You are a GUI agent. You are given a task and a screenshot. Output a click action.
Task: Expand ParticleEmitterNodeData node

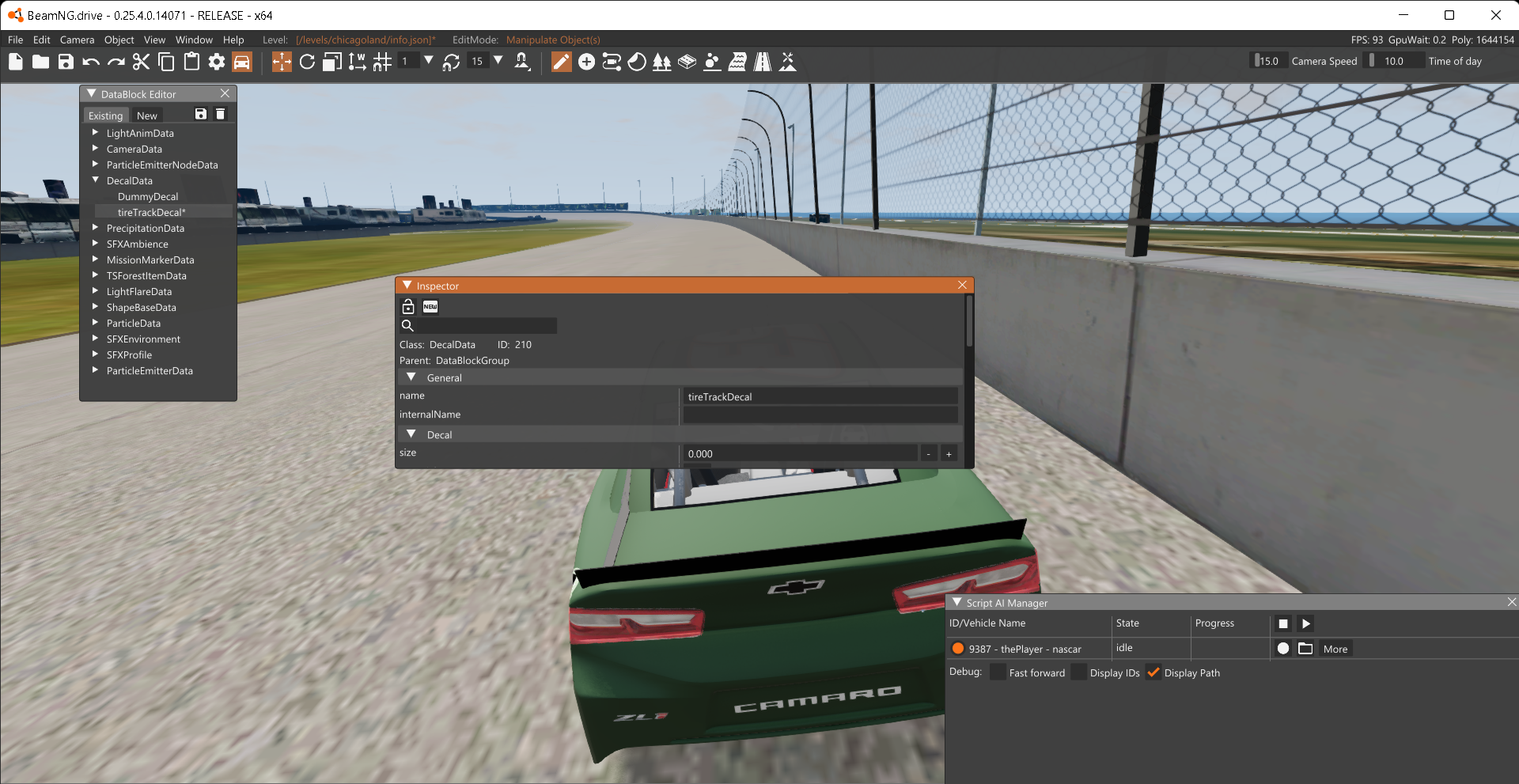96,165
